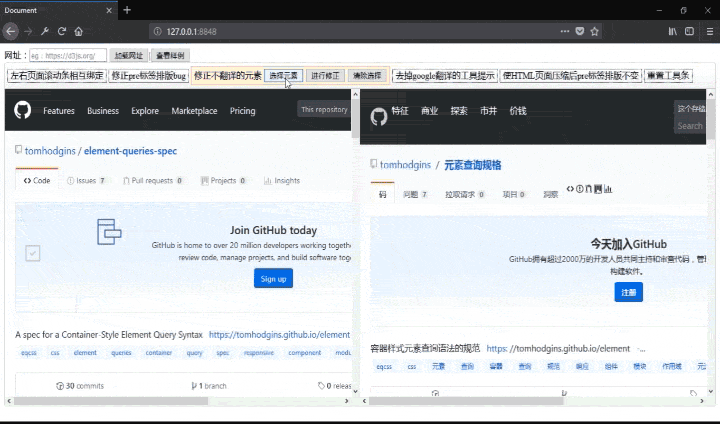The image size is (720, 424).
Task: Click the 'eqcss' topic tag in left pane
Action: 28,353
